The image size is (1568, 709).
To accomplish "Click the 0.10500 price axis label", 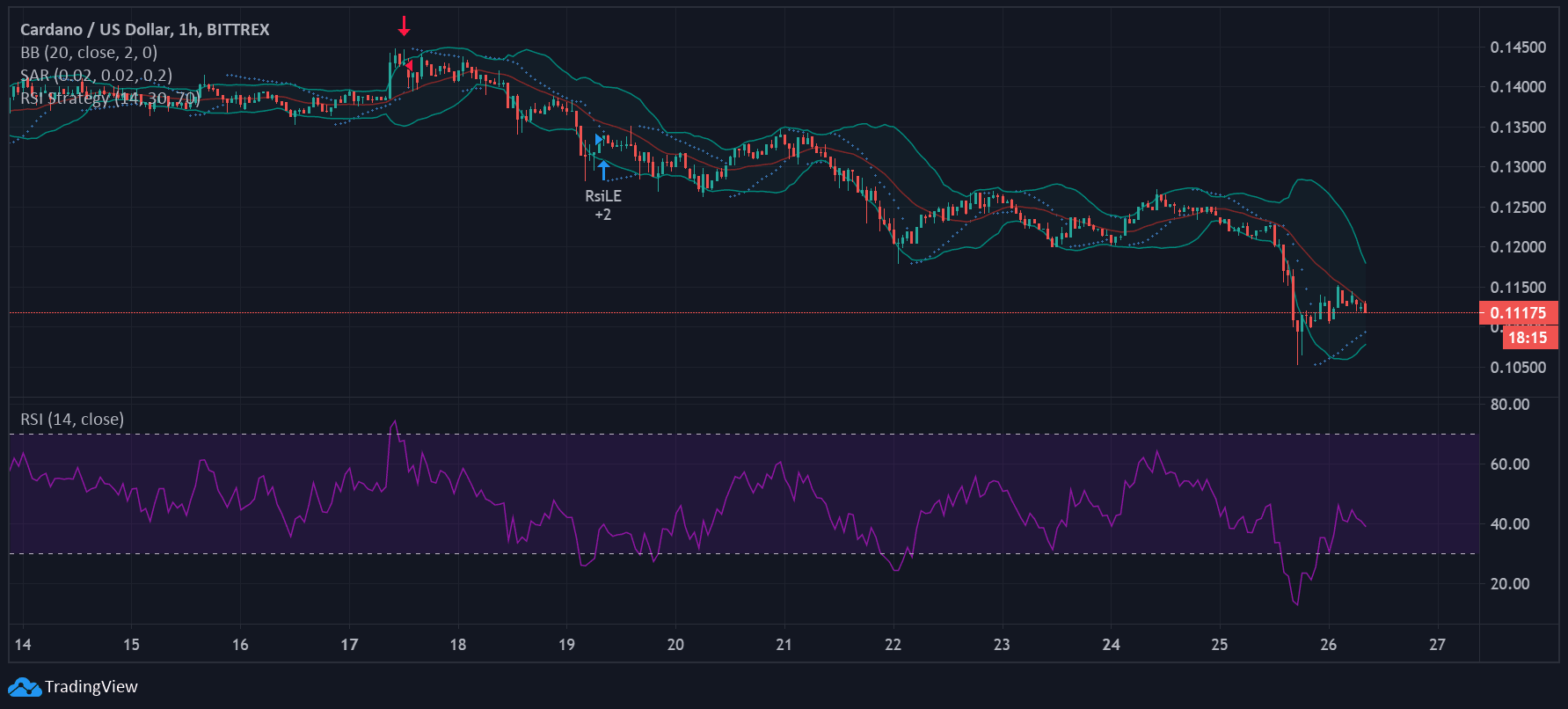I will (1518, 368).
